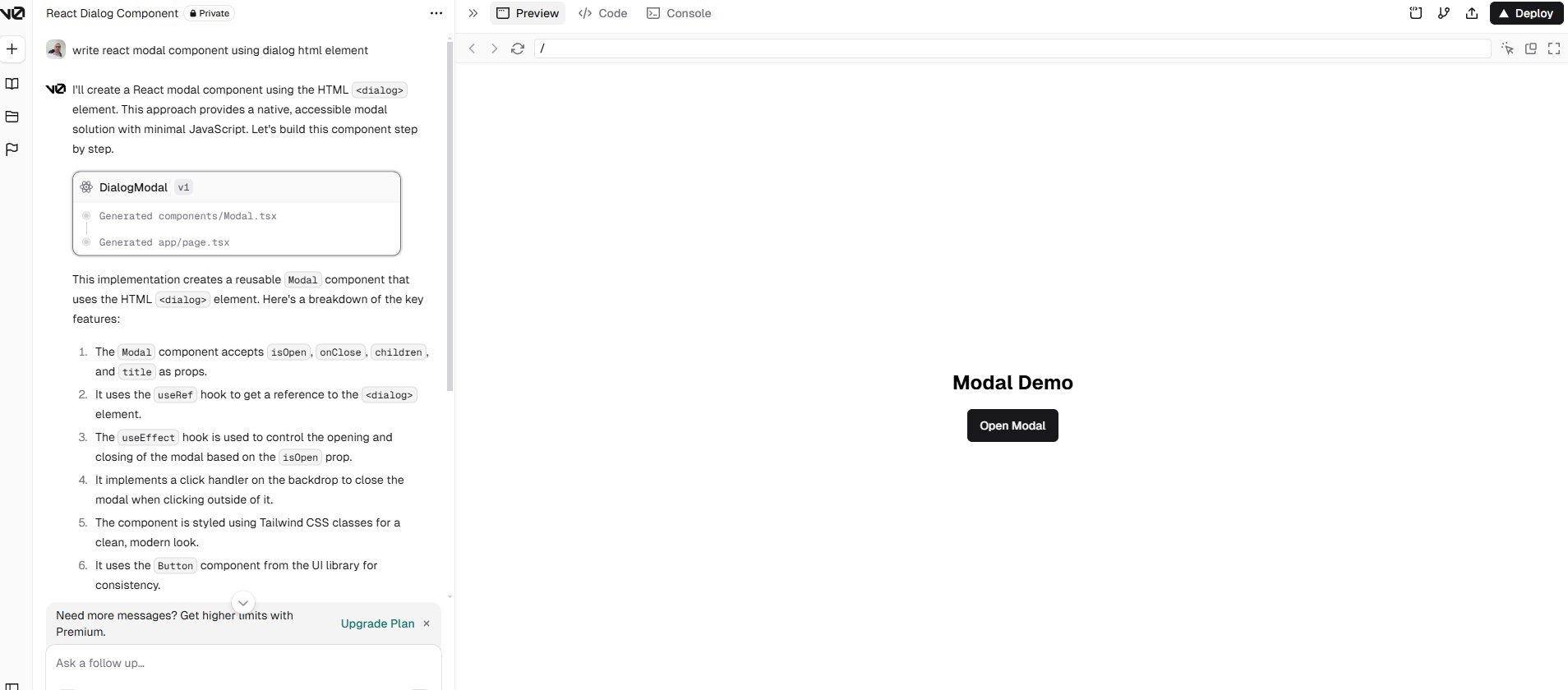Collapse chat panel with double chevron icon

pyautogui.click(x=473, y=13)
